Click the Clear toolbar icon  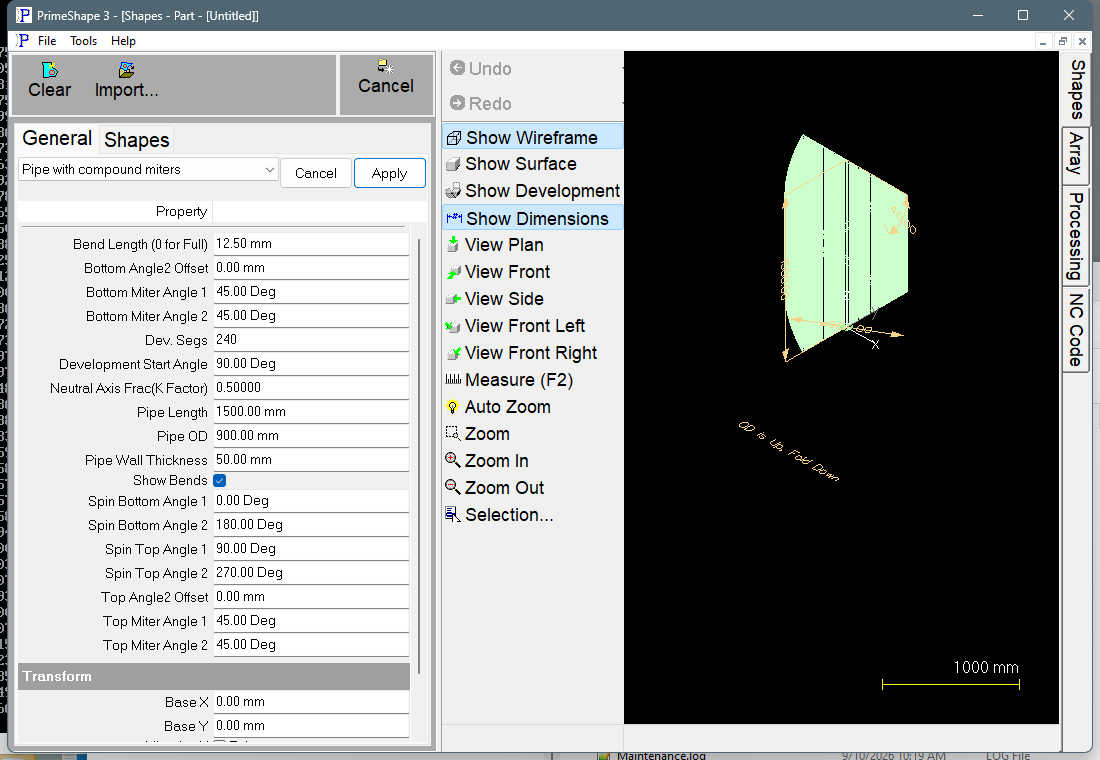pos(49,69)
